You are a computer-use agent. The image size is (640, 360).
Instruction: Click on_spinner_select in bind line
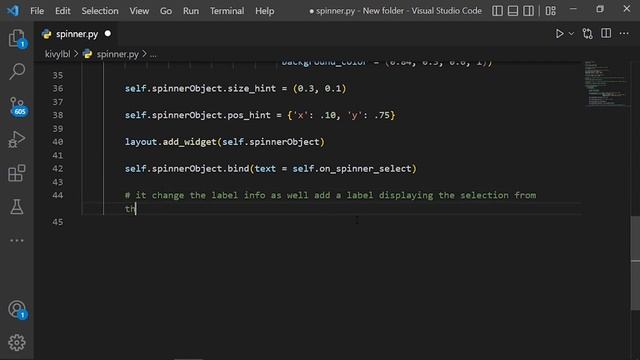pos(365,169)
